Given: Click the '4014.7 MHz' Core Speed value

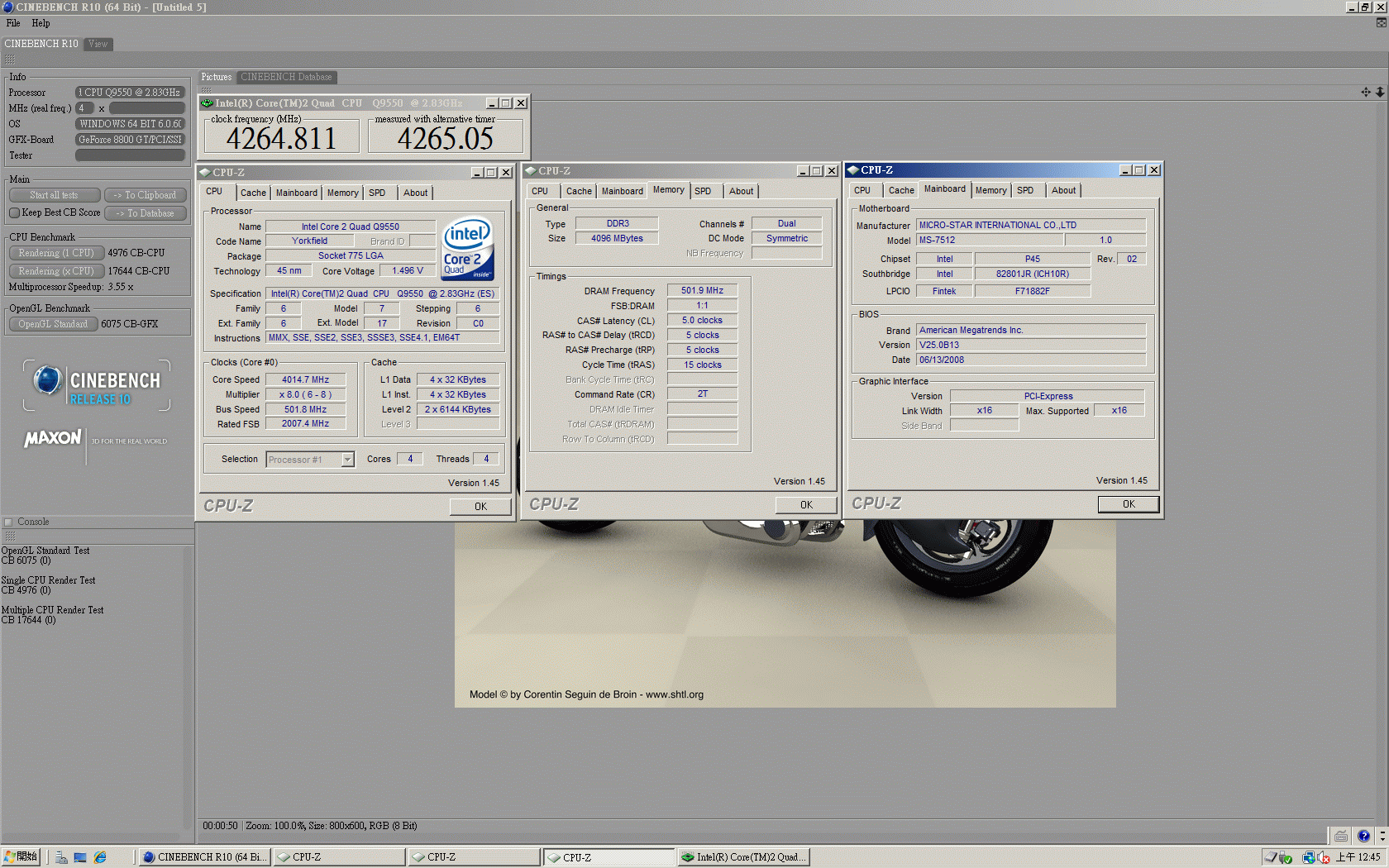Looking at the screenshot, I should tap(306, 380).
